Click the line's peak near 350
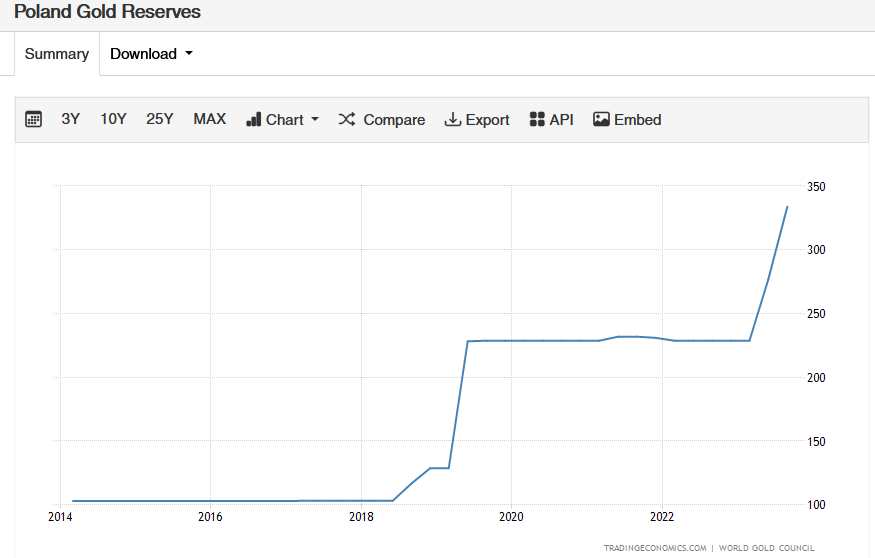The image size is (875, 558). tap(787, 207)
